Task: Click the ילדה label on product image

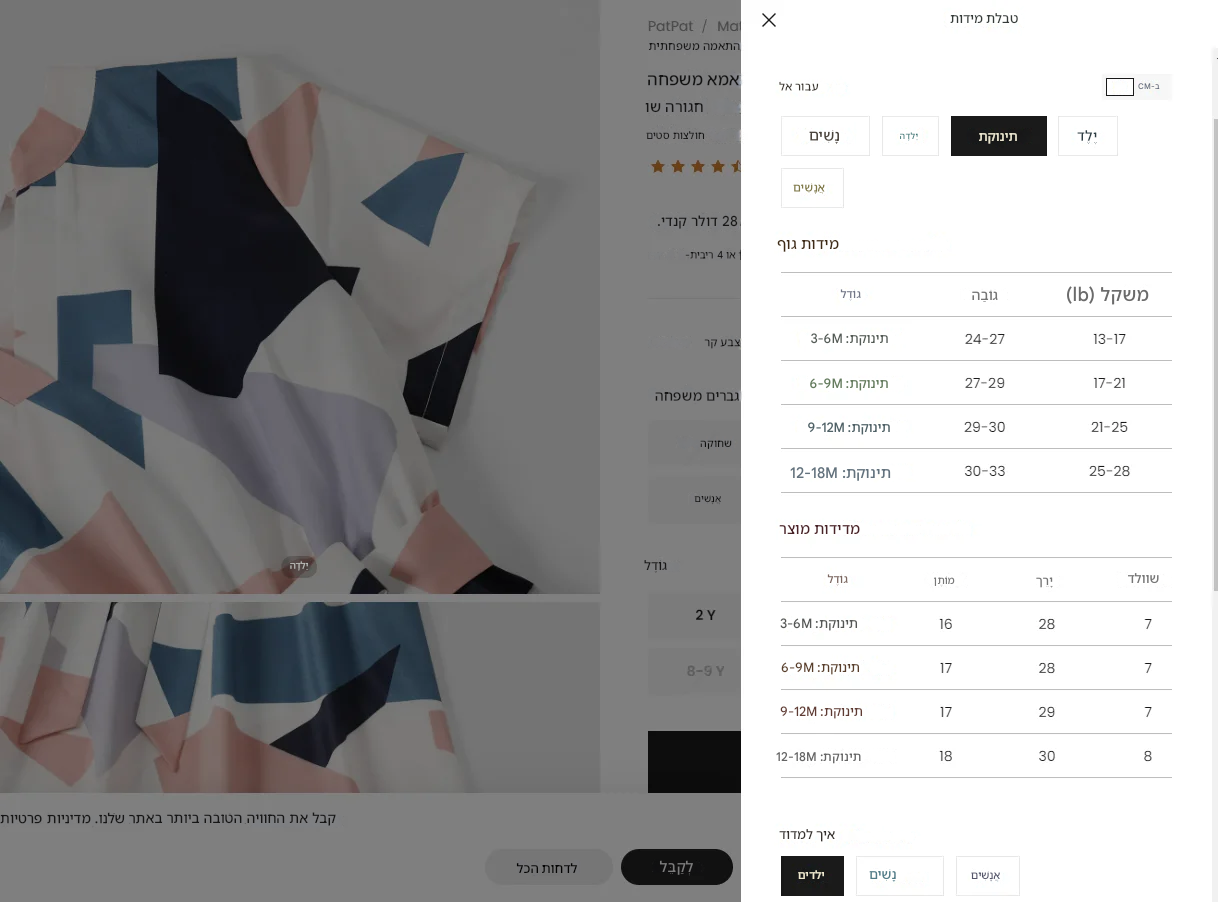Action: coord(300,566)
